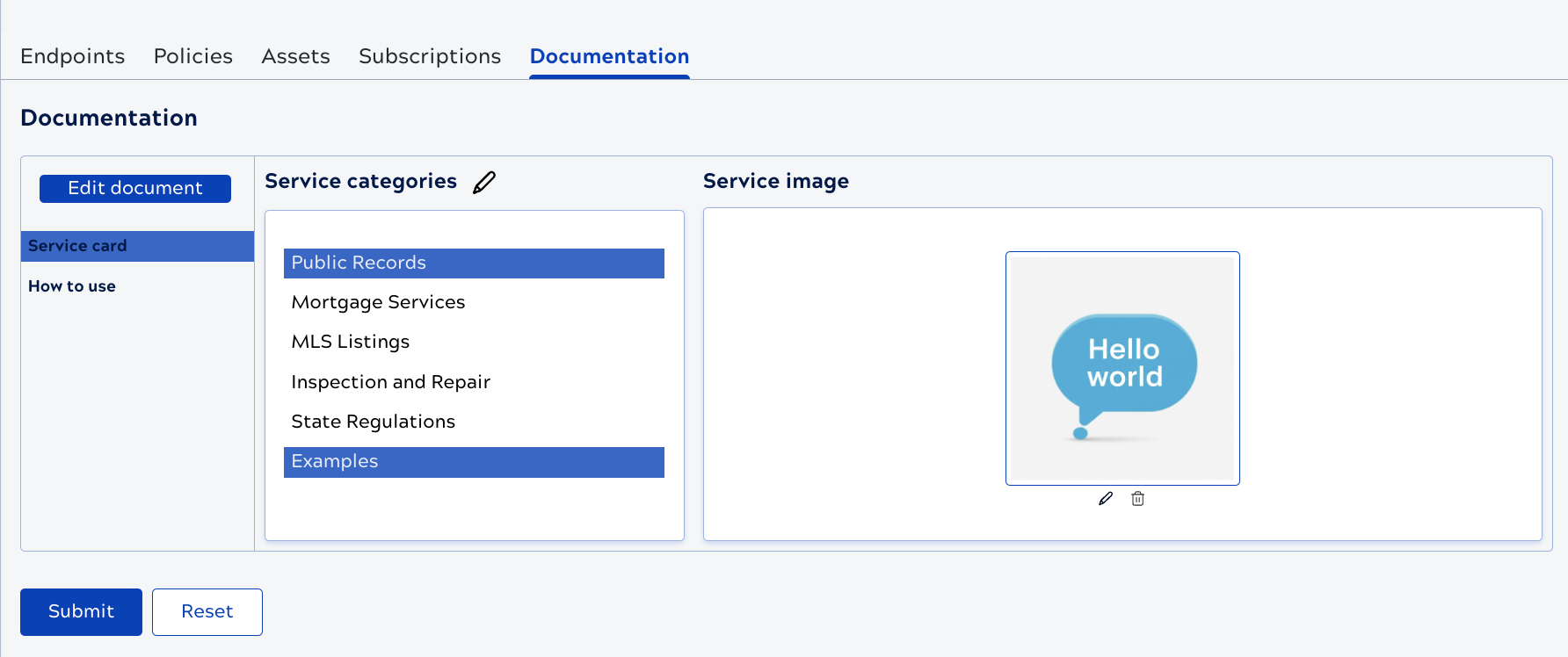This screenshot has height=657, width=1568.
Task: Edit service categories with pencil icon
Action: [484, 182]
